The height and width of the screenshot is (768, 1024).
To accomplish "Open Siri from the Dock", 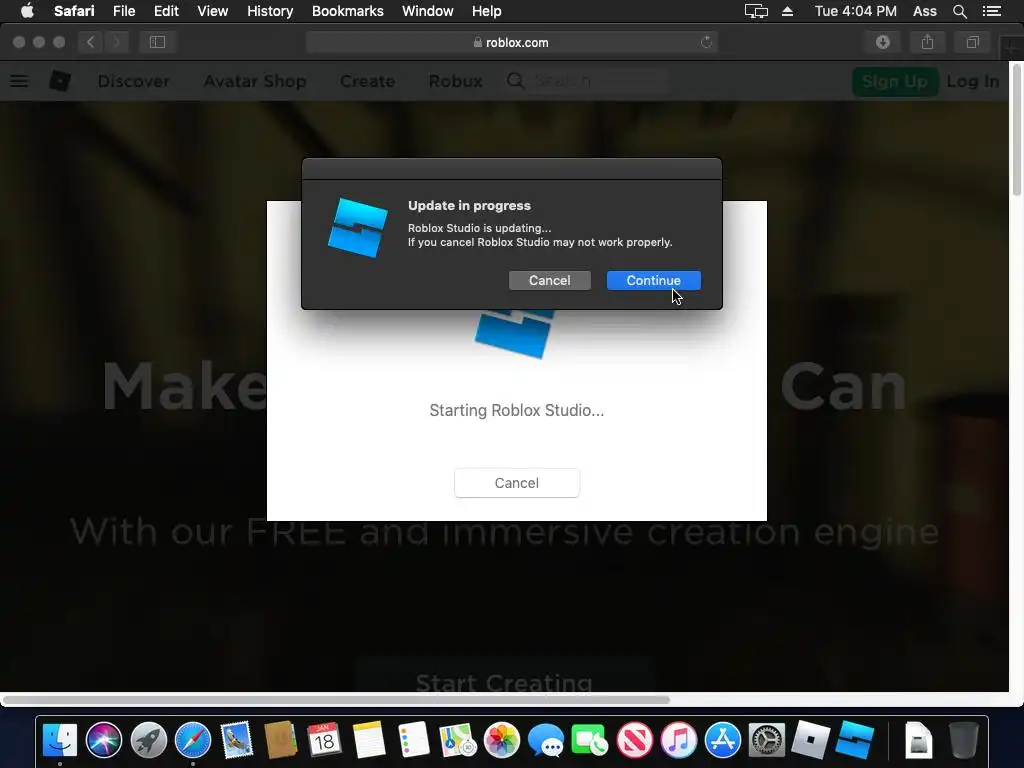I will [x=104, y=740].
